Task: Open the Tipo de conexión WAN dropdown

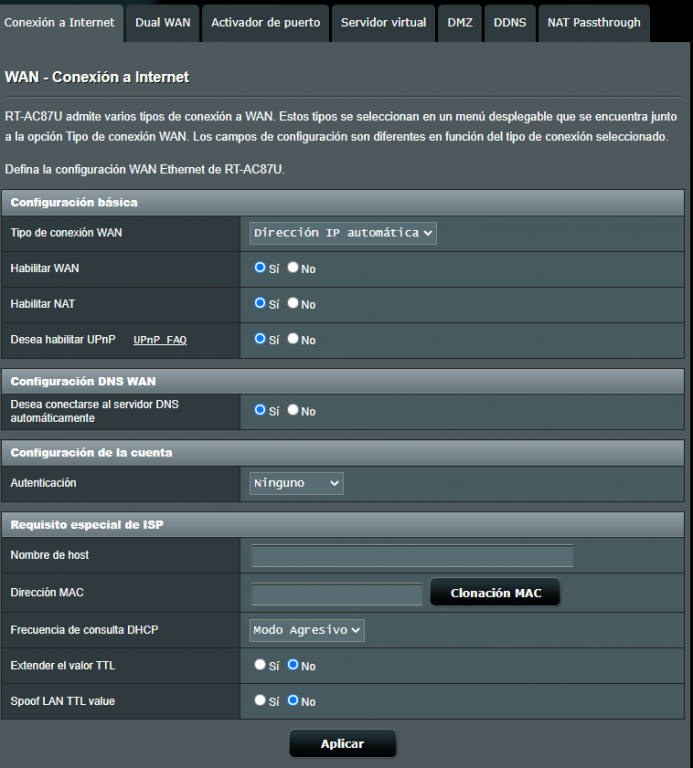Action: (343, 233)
